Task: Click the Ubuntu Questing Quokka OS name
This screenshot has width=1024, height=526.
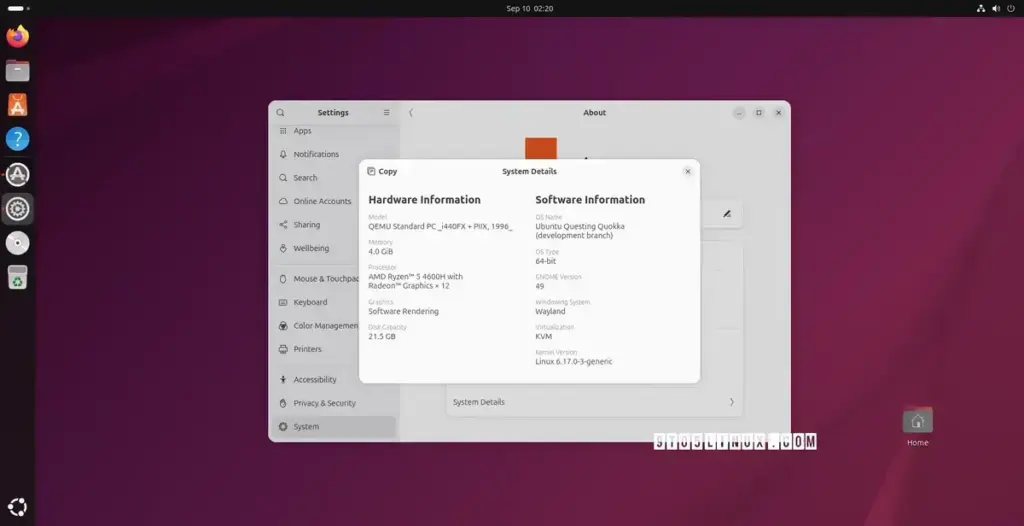Action: click(x=580, y=231)
